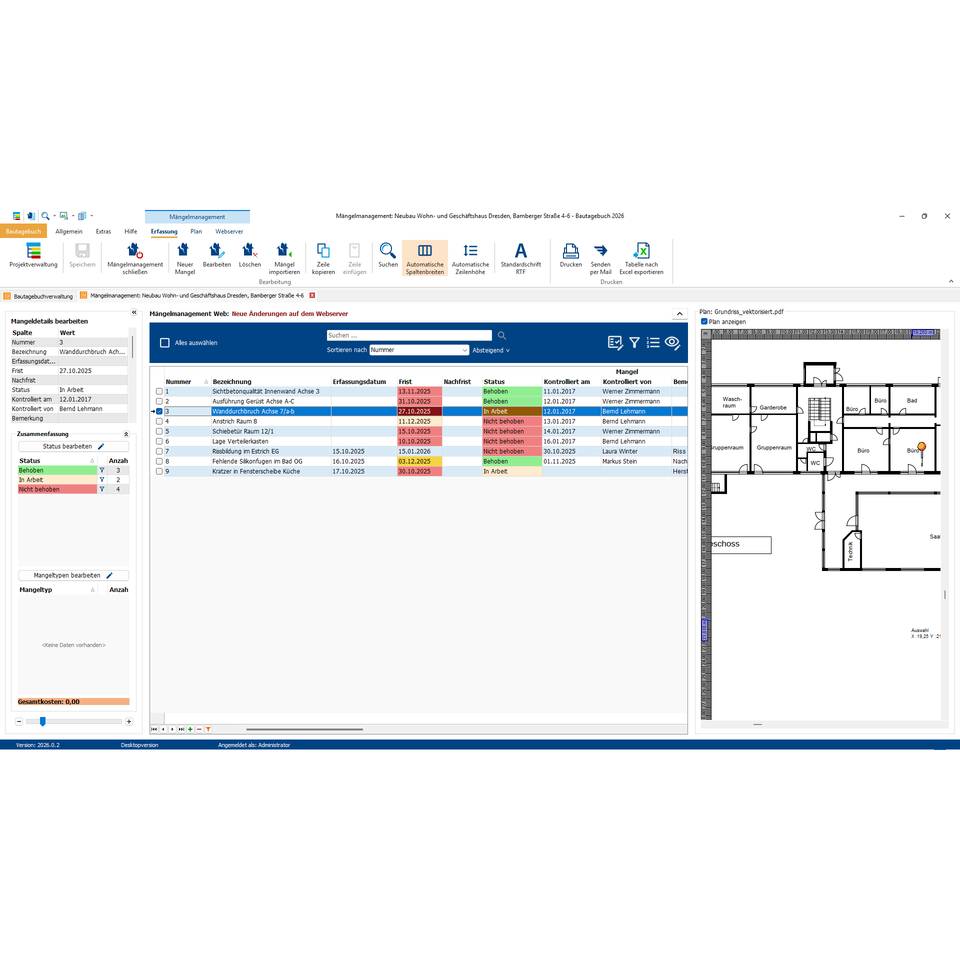Check the box for row 2 Ausführung Gerüst
Viewport: 960px width, 960px height.
(x=159, y=402)
